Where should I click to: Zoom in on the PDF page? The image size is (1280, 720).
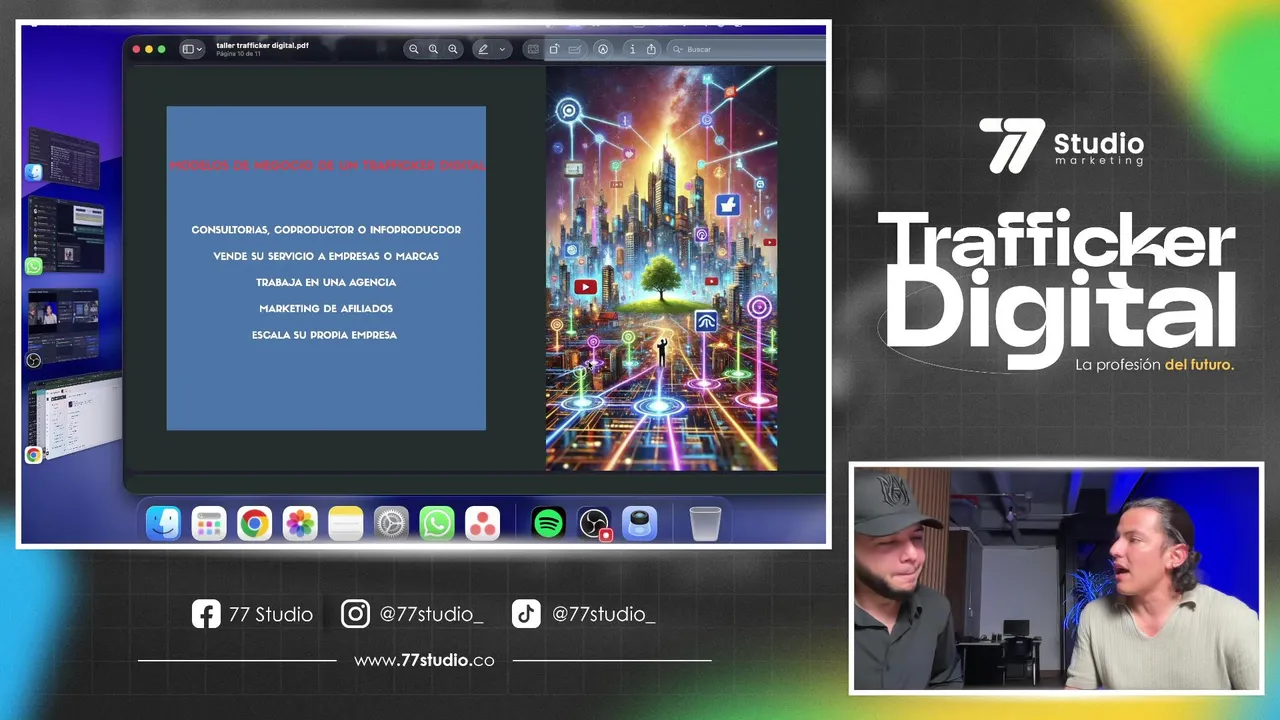[453, 49]
